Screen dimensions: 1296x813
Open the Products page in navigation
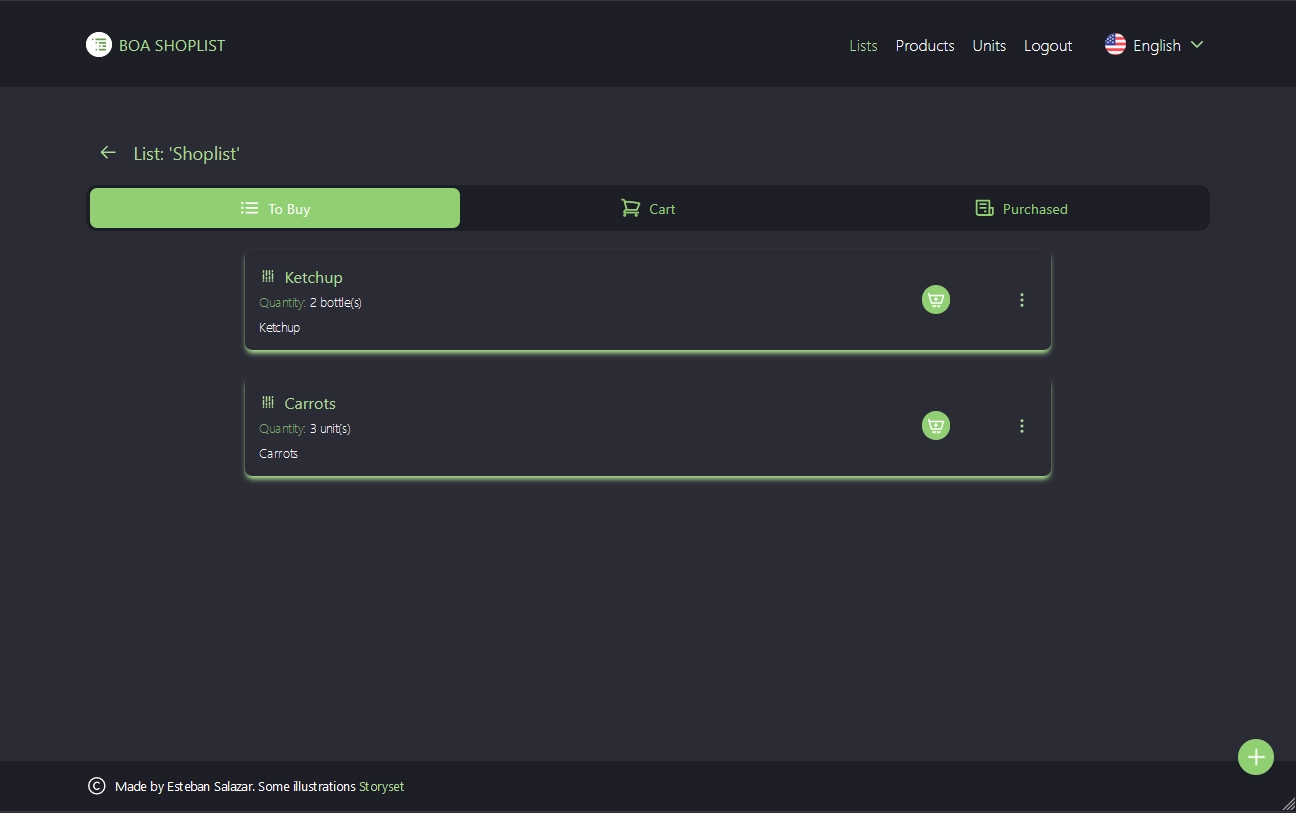[x=924, y=46]
